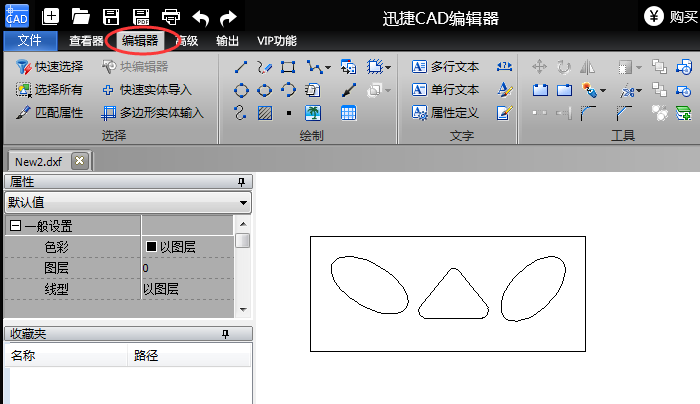This screenshot has height=404, width=700.
Task: Click the Undo arrow icon
Action: click(200, 16)
